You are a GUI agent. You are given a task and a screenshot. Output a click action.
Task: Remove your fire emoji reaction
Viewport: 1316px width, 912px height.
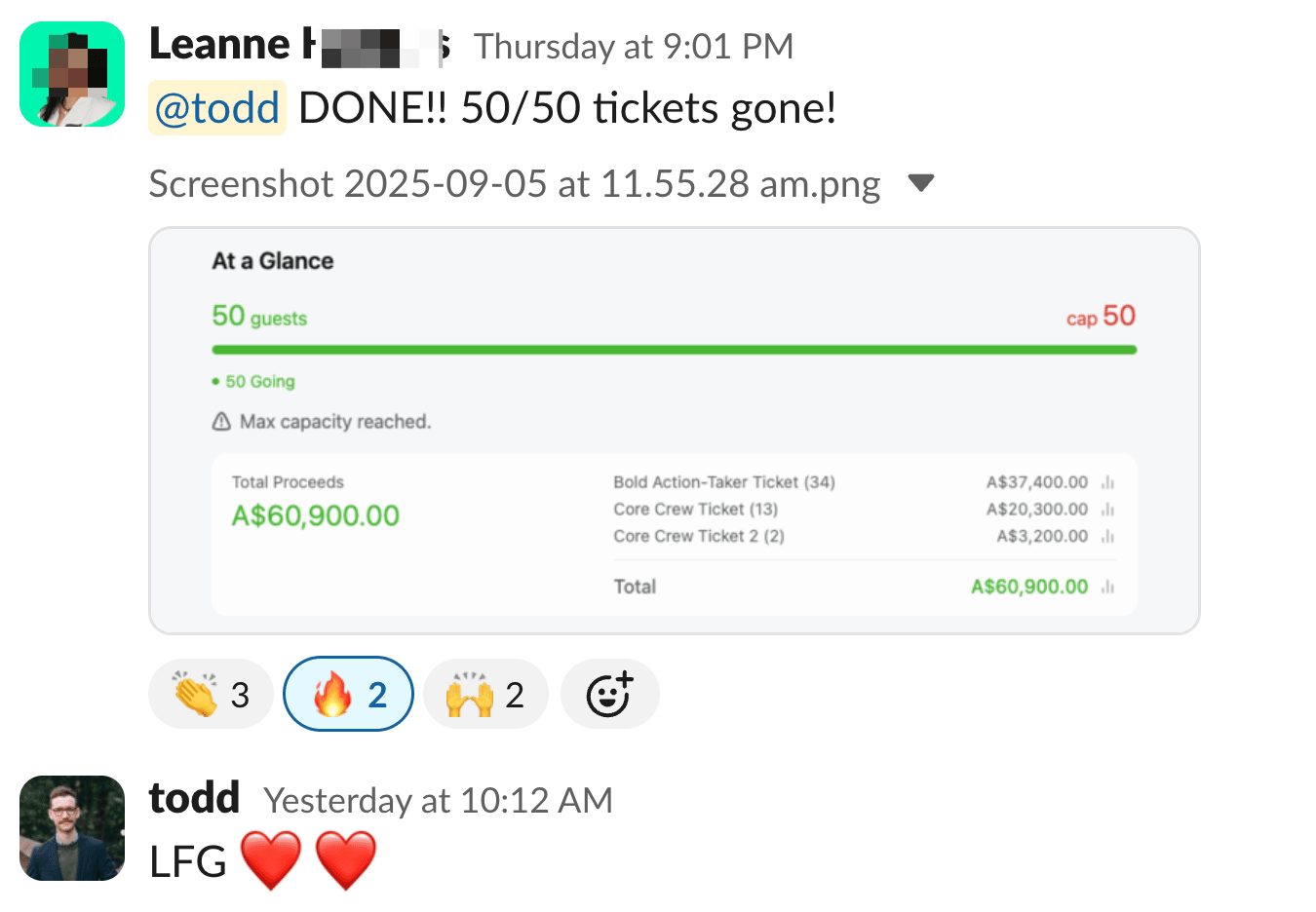pos(348,695)
